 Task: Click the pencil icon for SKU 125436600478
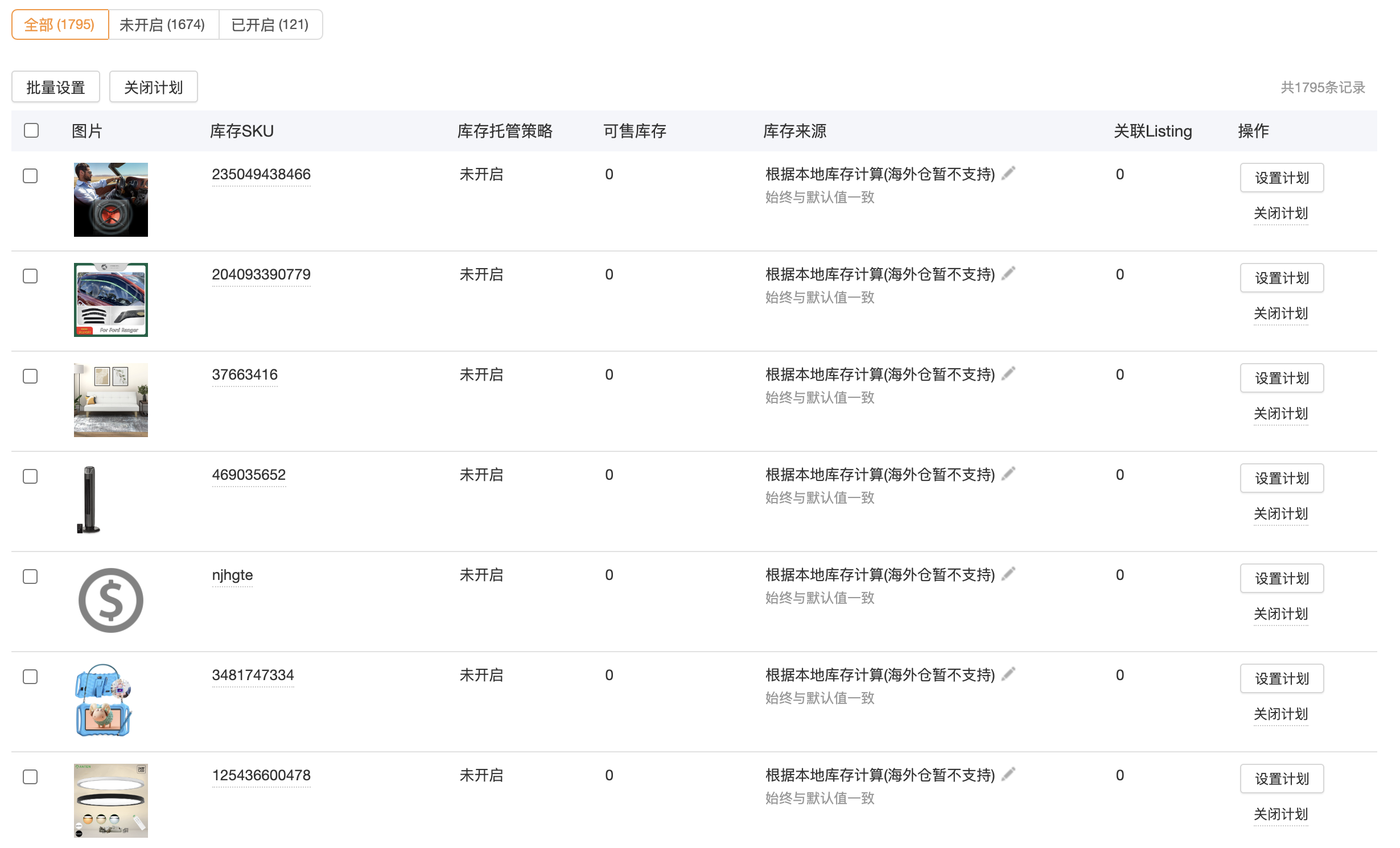[1008, 774]
